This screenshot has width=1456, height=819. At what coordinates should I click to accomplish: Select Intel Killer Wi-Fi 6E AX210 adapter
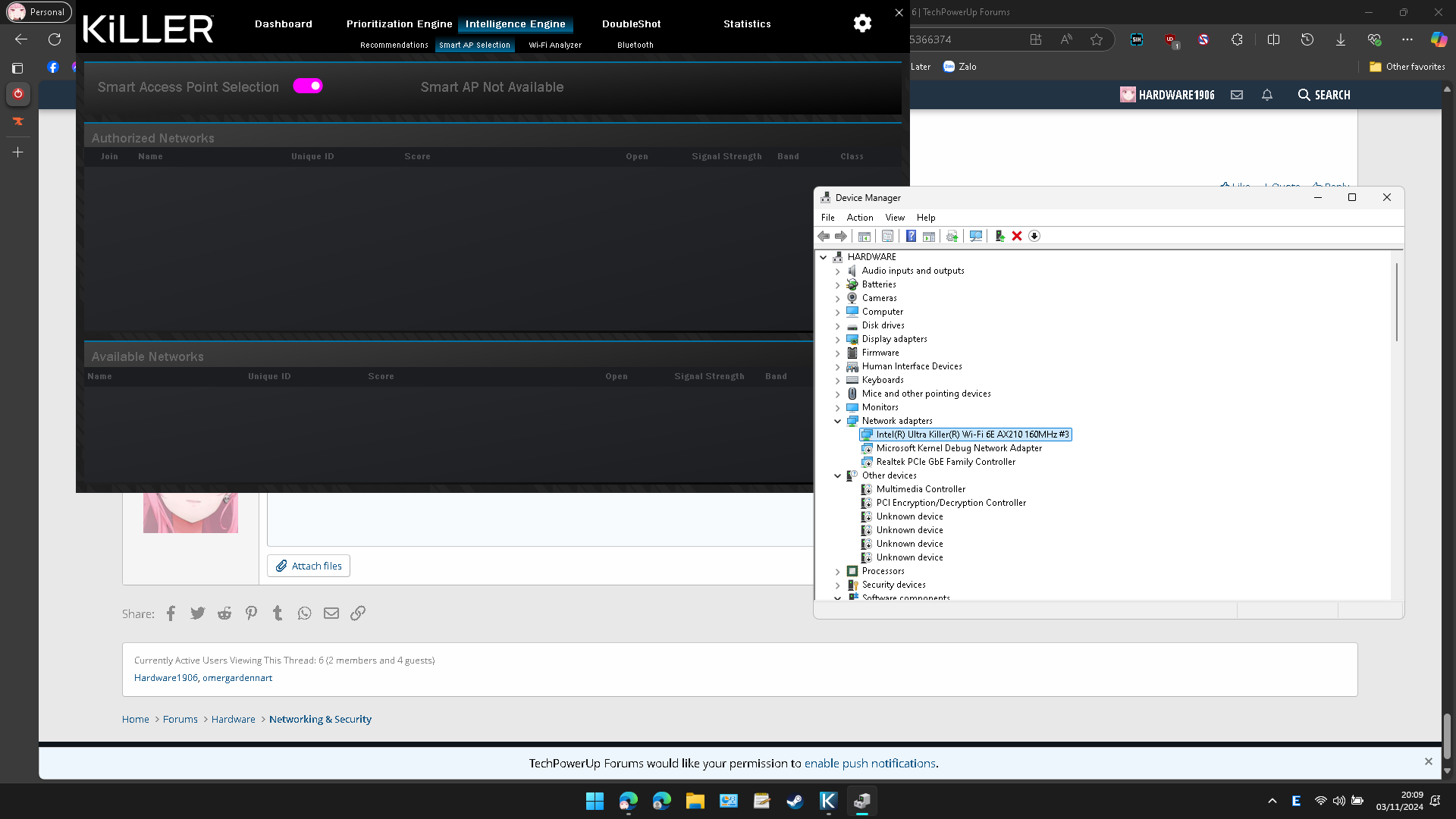point(965,435)
